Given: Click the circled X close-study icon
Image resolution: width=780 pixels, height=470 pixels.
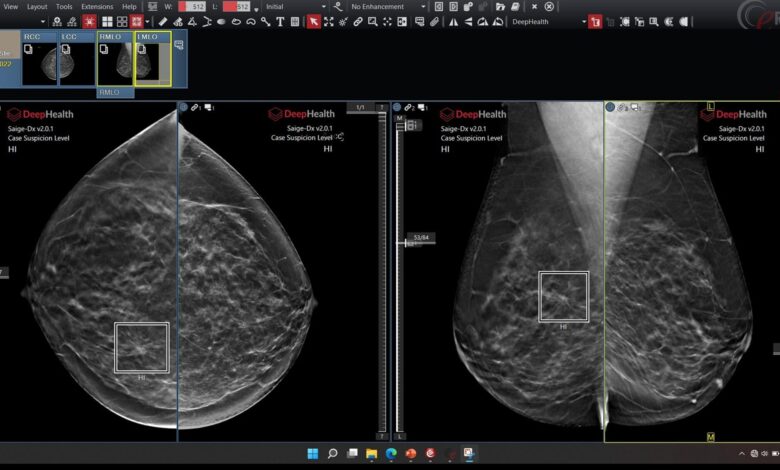Looking at the screenshot, I should coord(549,6).
